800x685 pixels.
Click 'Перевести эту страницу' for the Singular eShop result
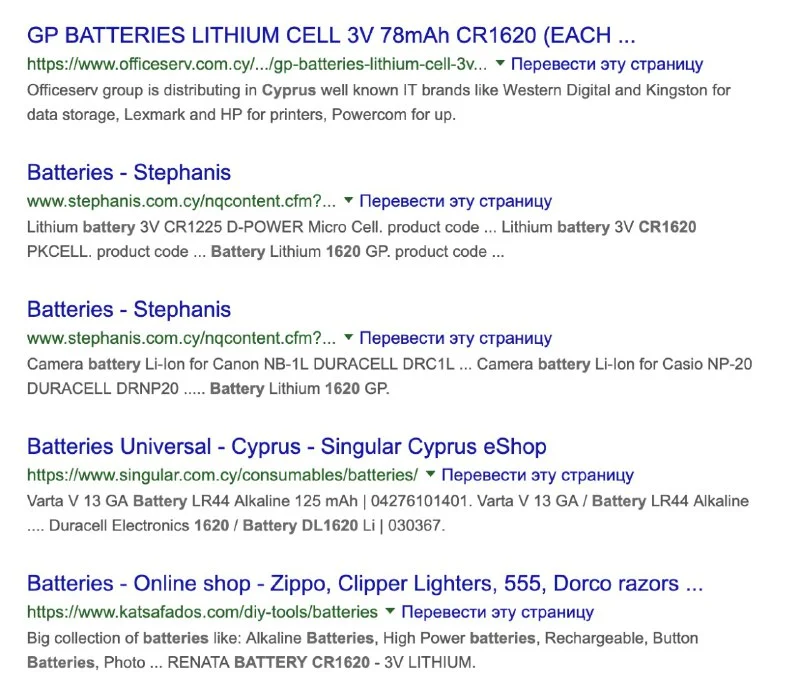[x=537, y=475]
